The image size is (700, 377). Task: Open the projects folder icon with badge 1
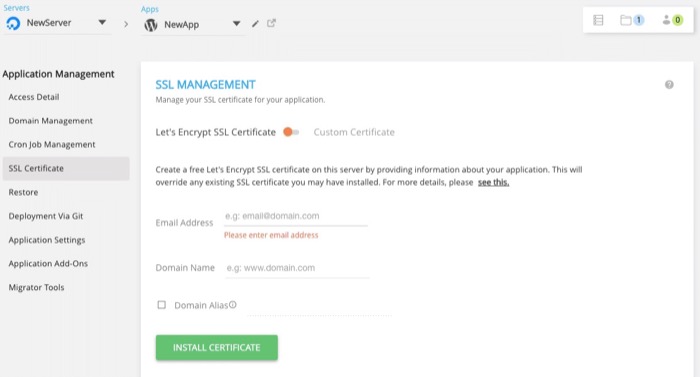632,20
